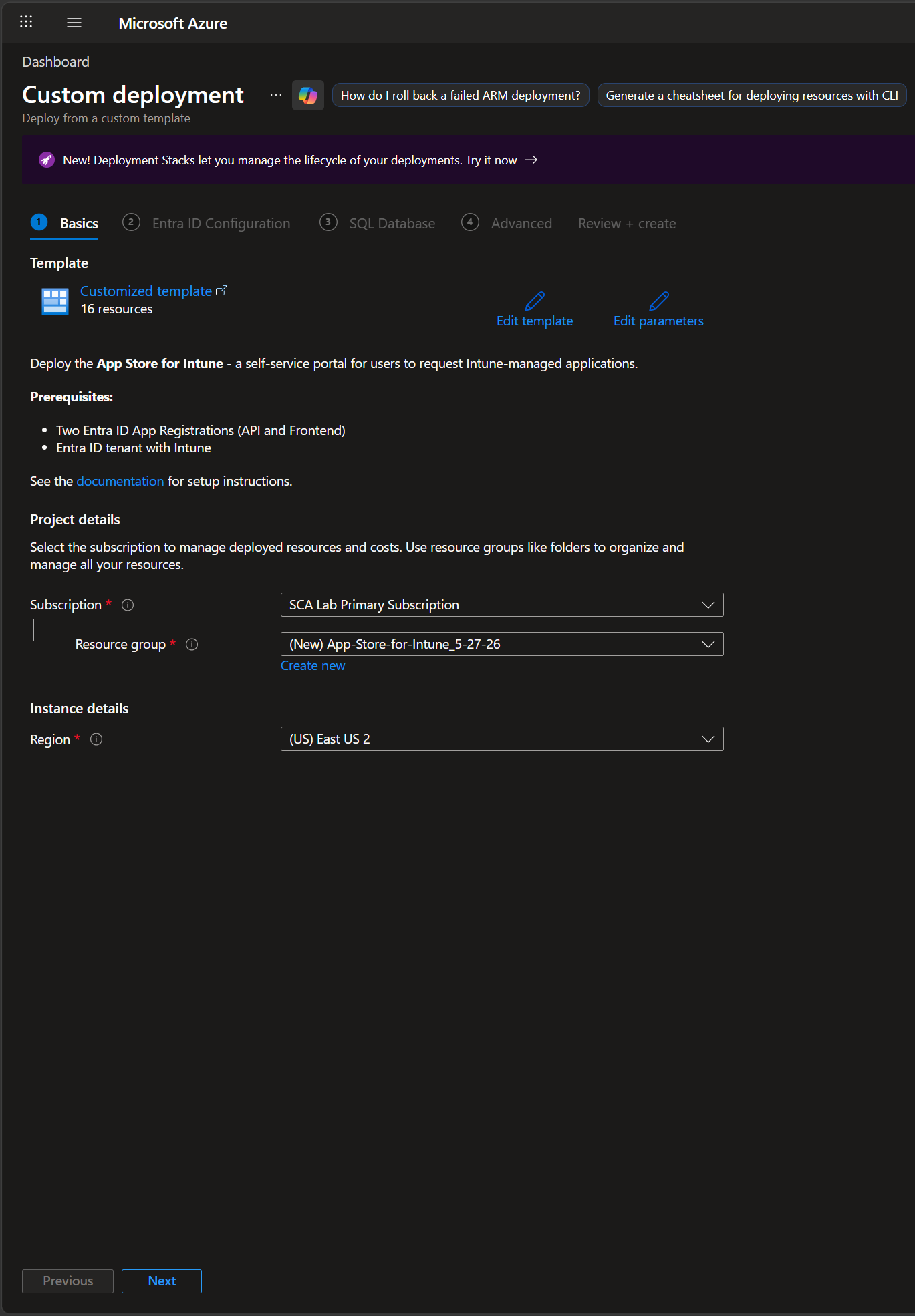Click the Edit template link text

535,321
